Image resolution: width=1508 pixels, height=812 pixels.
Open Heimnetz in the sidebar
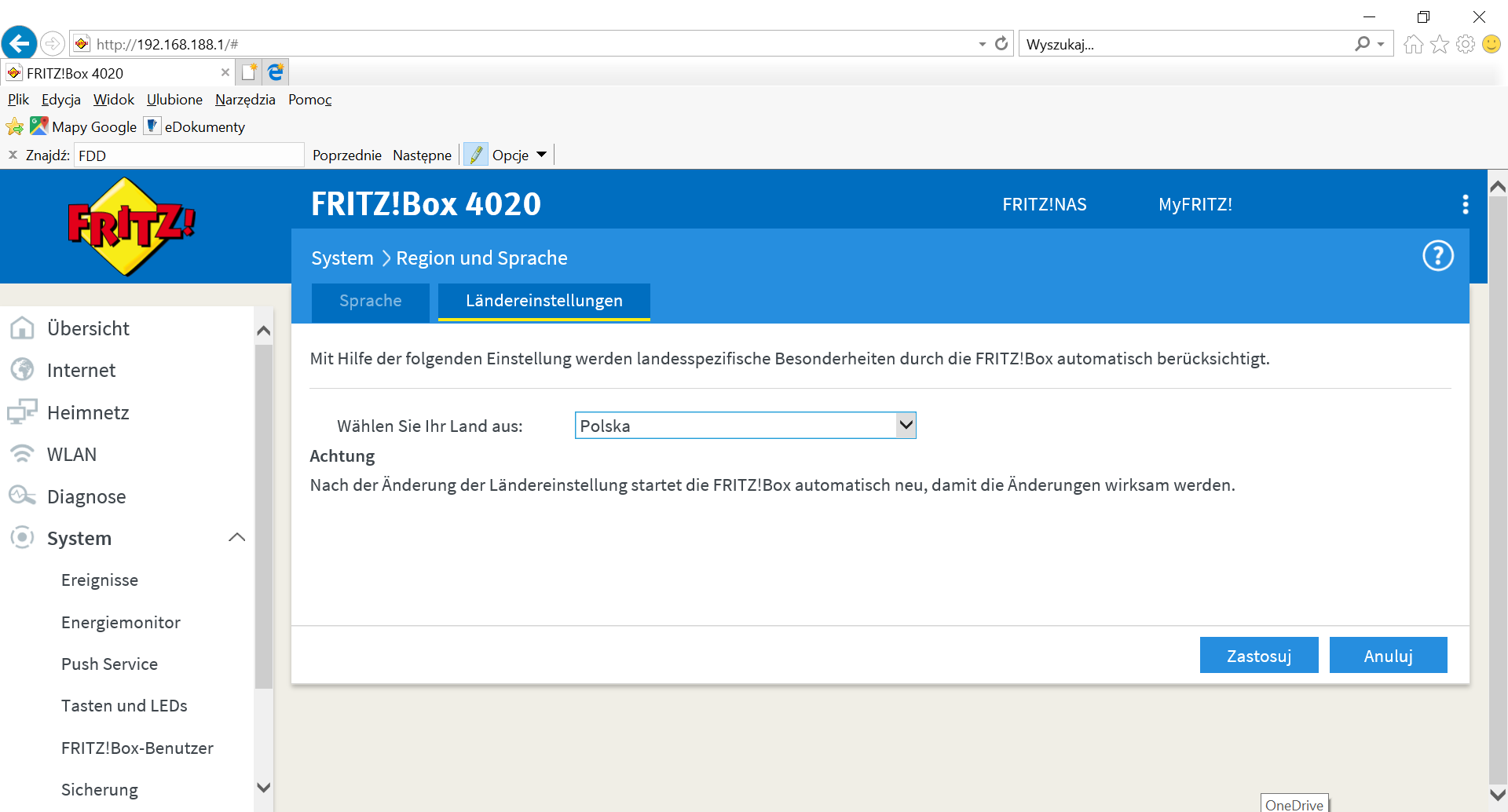click(x=88, y=412)
